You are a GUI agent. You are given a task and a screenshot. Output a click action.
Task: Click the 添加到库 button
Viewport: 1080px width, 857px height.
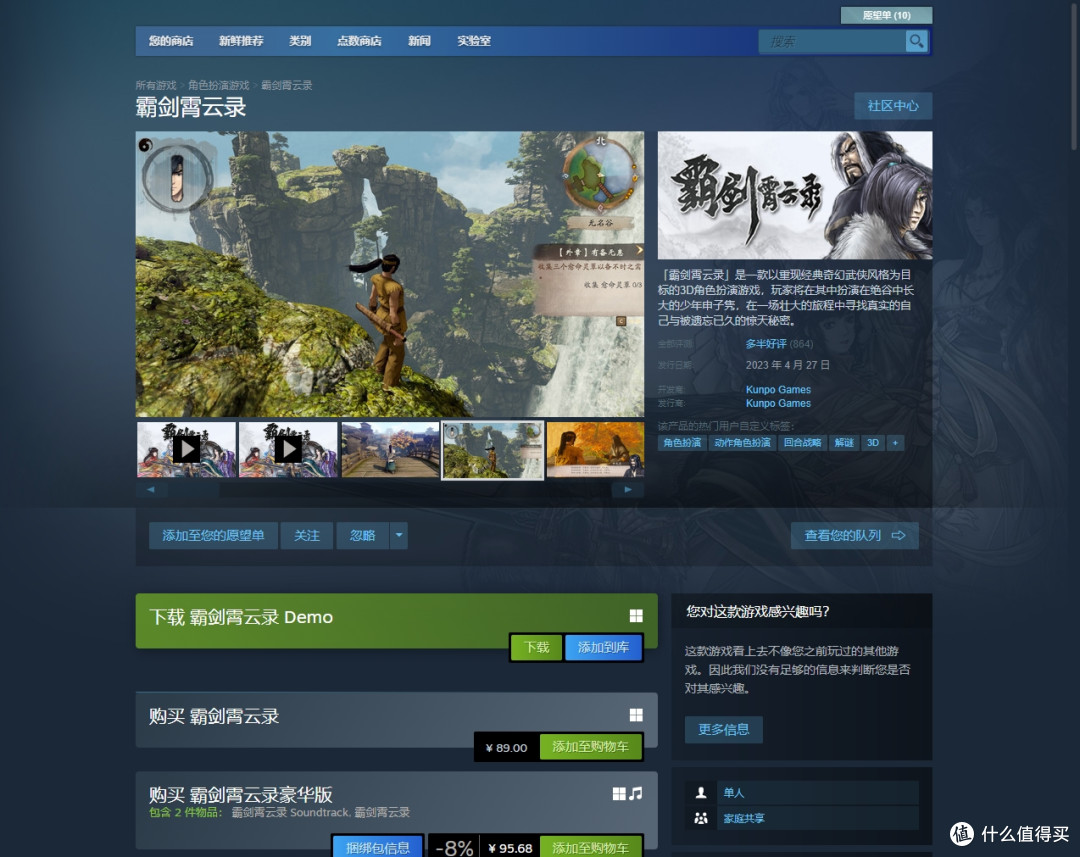click(x=603, y=648)
